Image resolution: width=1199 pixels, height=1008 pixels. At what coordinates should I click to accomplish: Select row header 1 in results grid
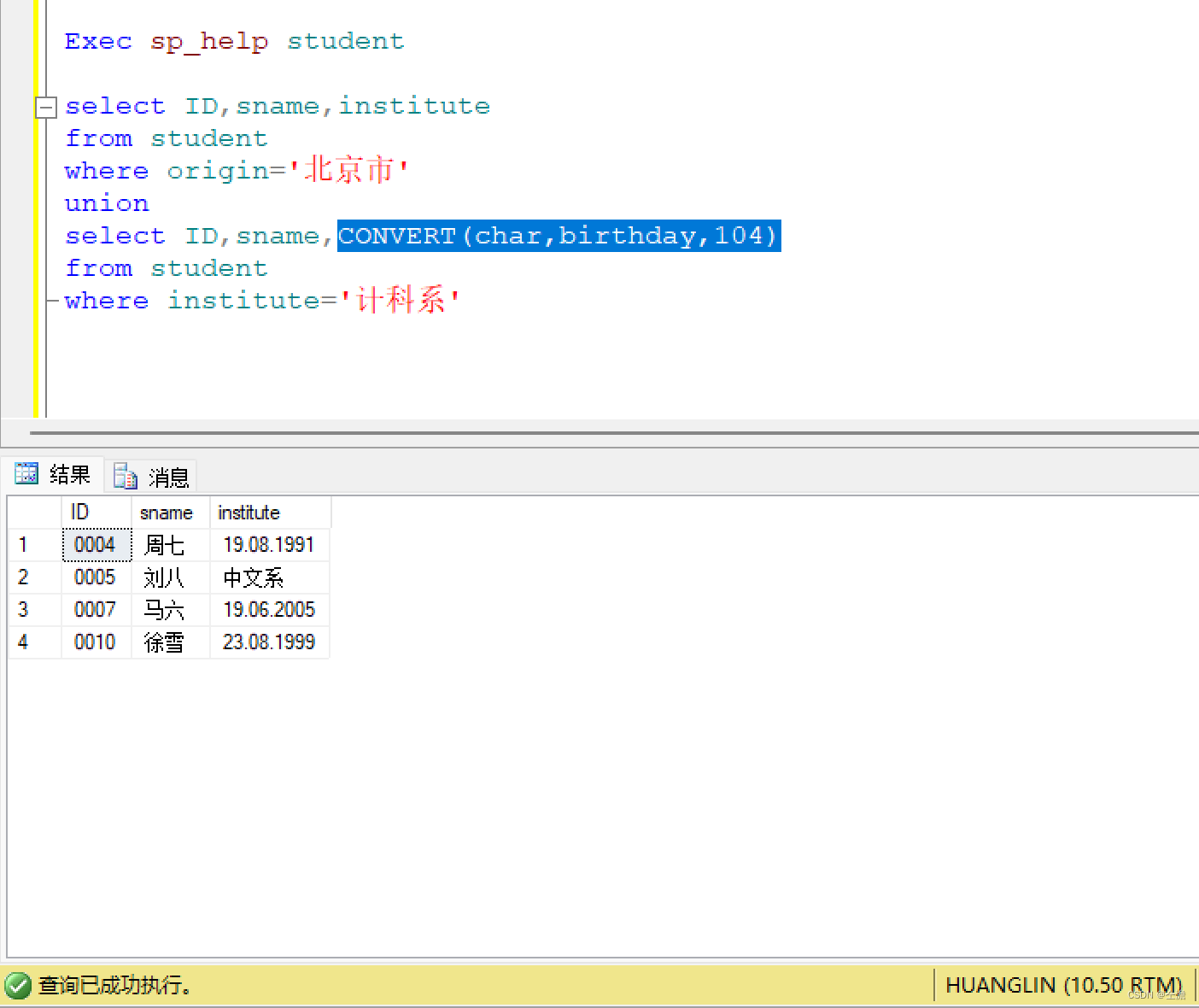[35, 545]
